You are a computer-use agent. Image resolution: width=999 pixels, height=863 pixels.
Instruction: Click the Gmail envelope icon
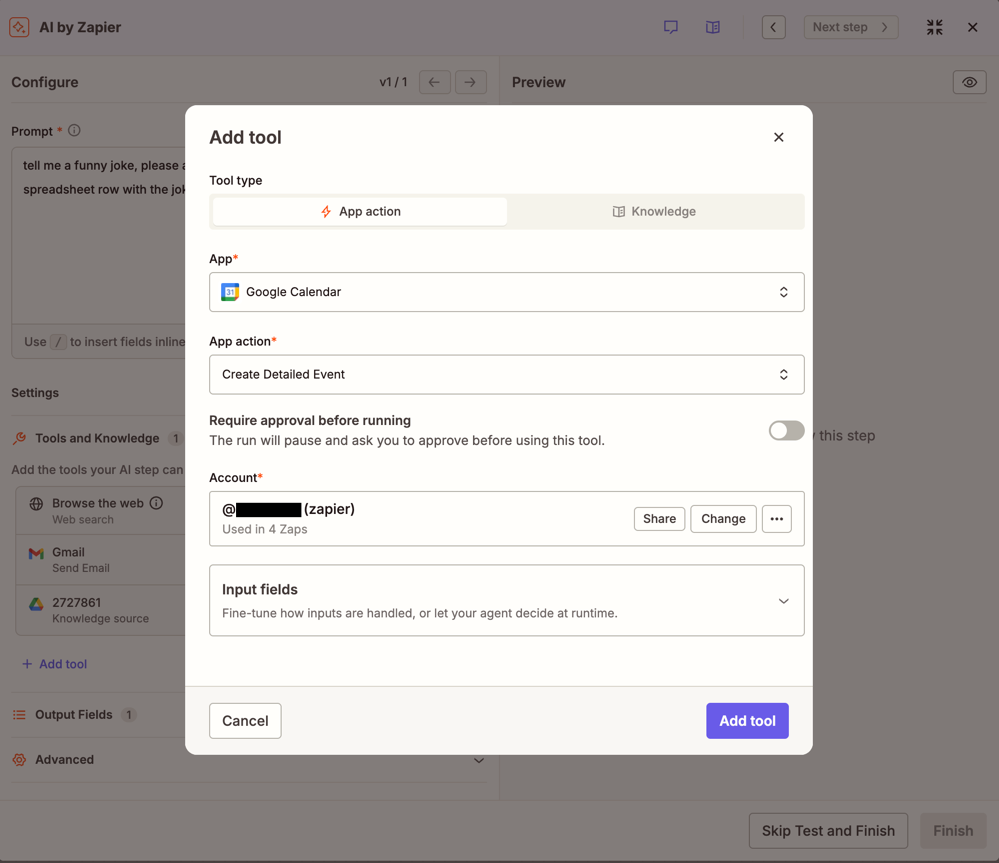(36, 553)
